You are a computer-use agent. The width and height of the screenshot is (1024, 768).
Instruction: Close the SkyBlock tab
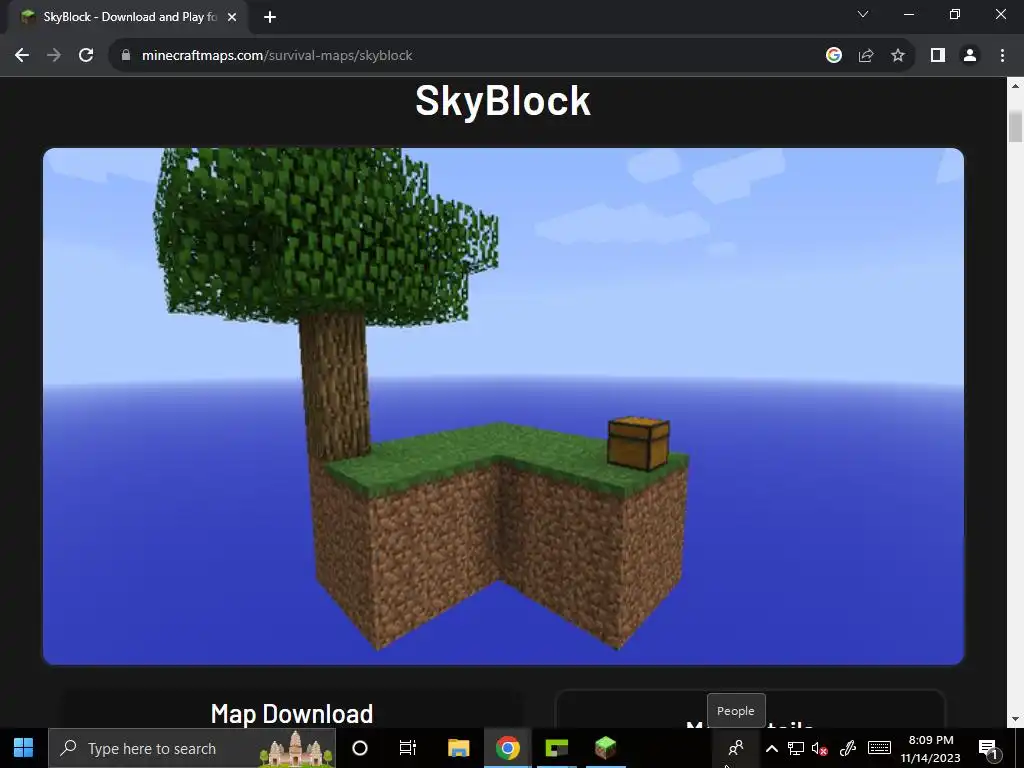(x=232, y=18)
